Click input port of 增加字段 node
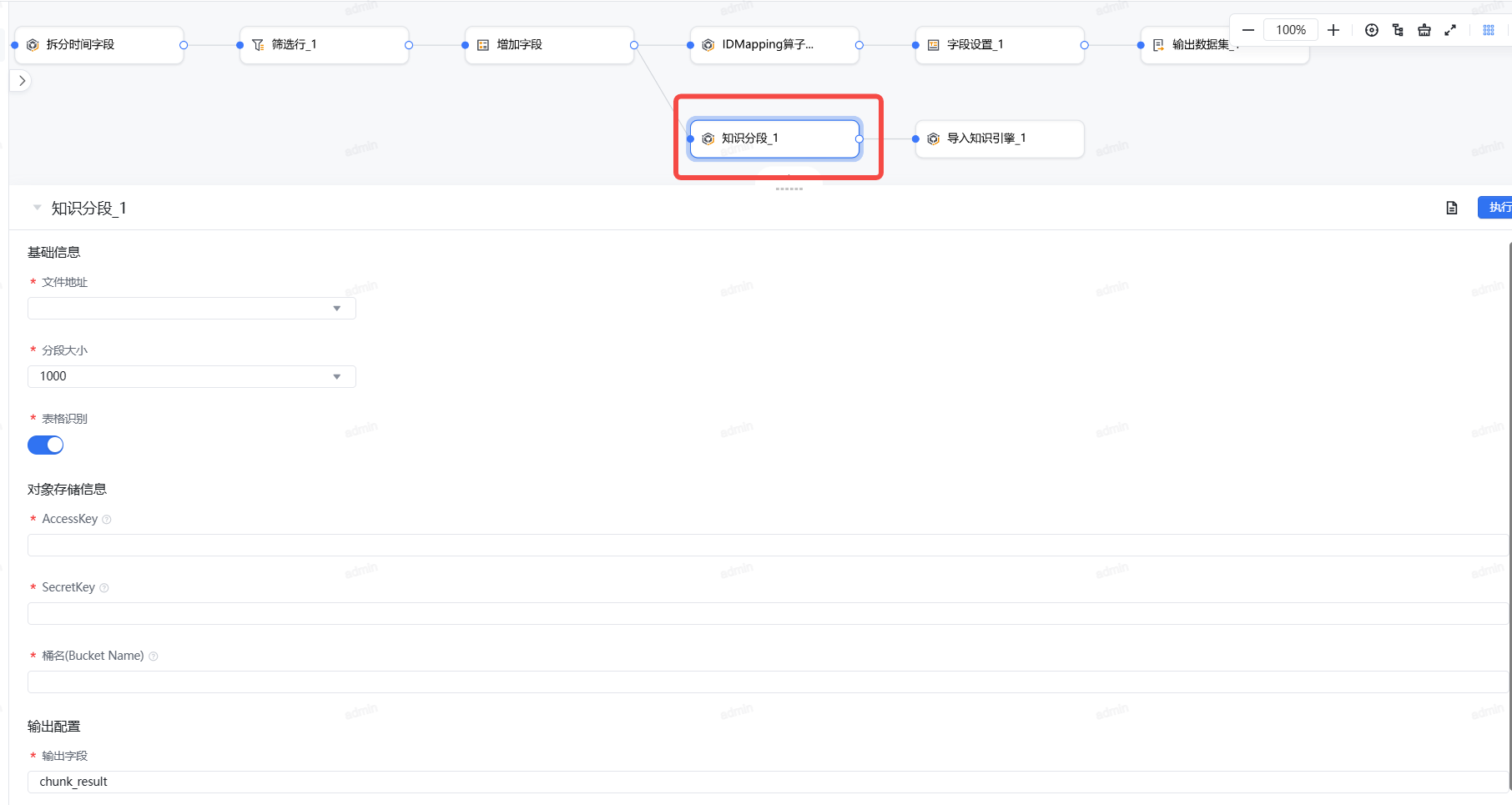This screenshot has width=1512, height=805. point(466,45)
